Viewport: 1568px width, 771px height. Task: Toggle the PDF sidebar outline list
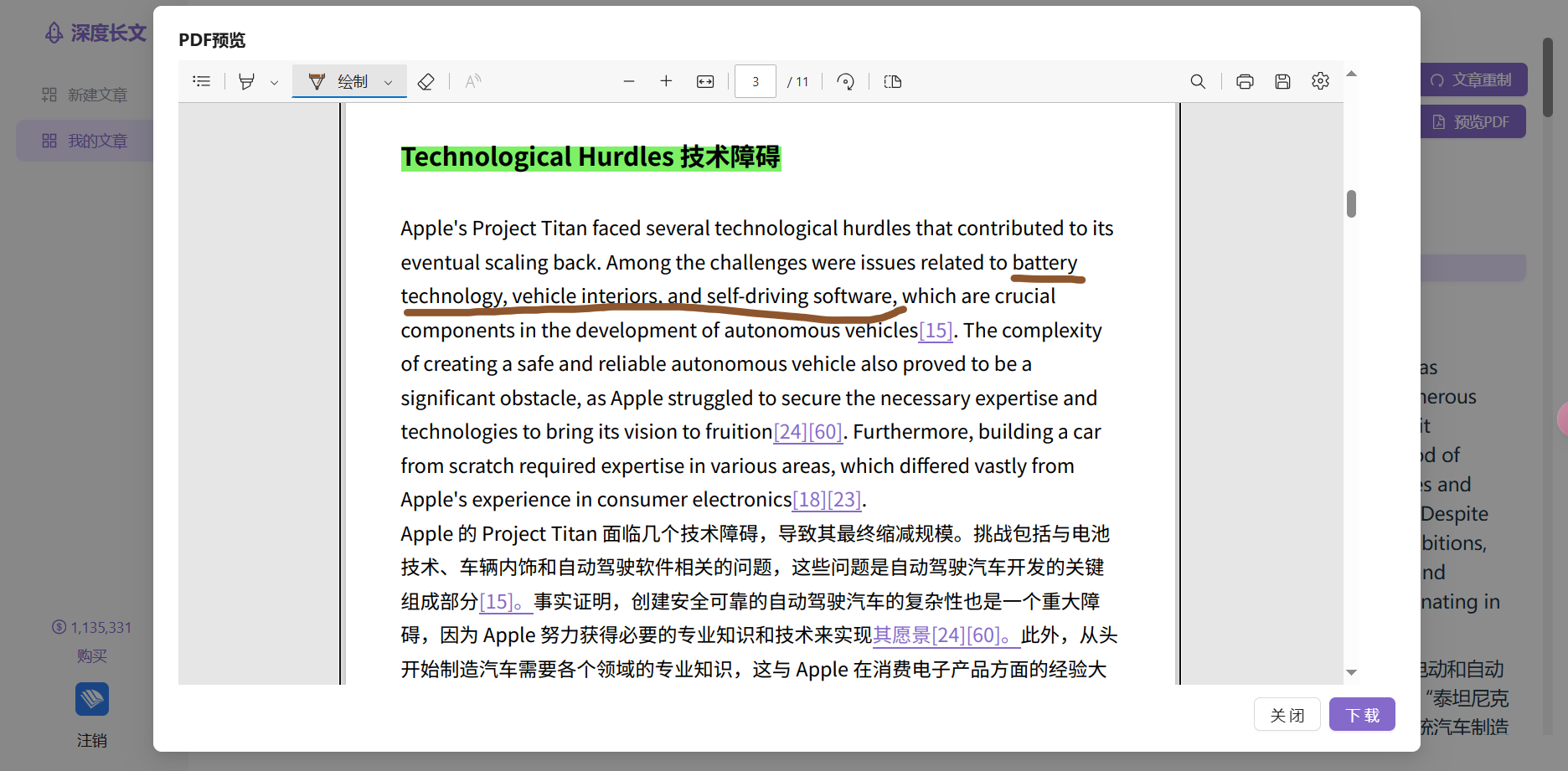[x=201, y=81]
